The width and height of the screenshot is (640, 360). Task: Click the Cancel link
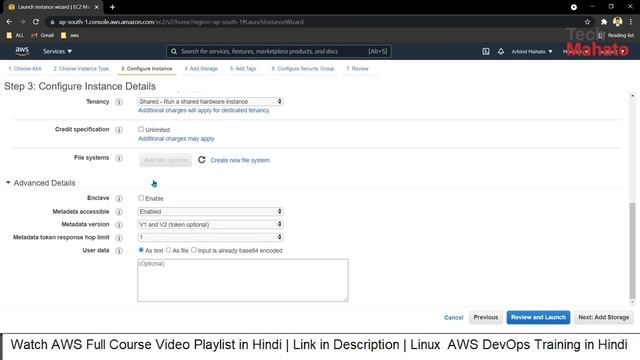453,318
